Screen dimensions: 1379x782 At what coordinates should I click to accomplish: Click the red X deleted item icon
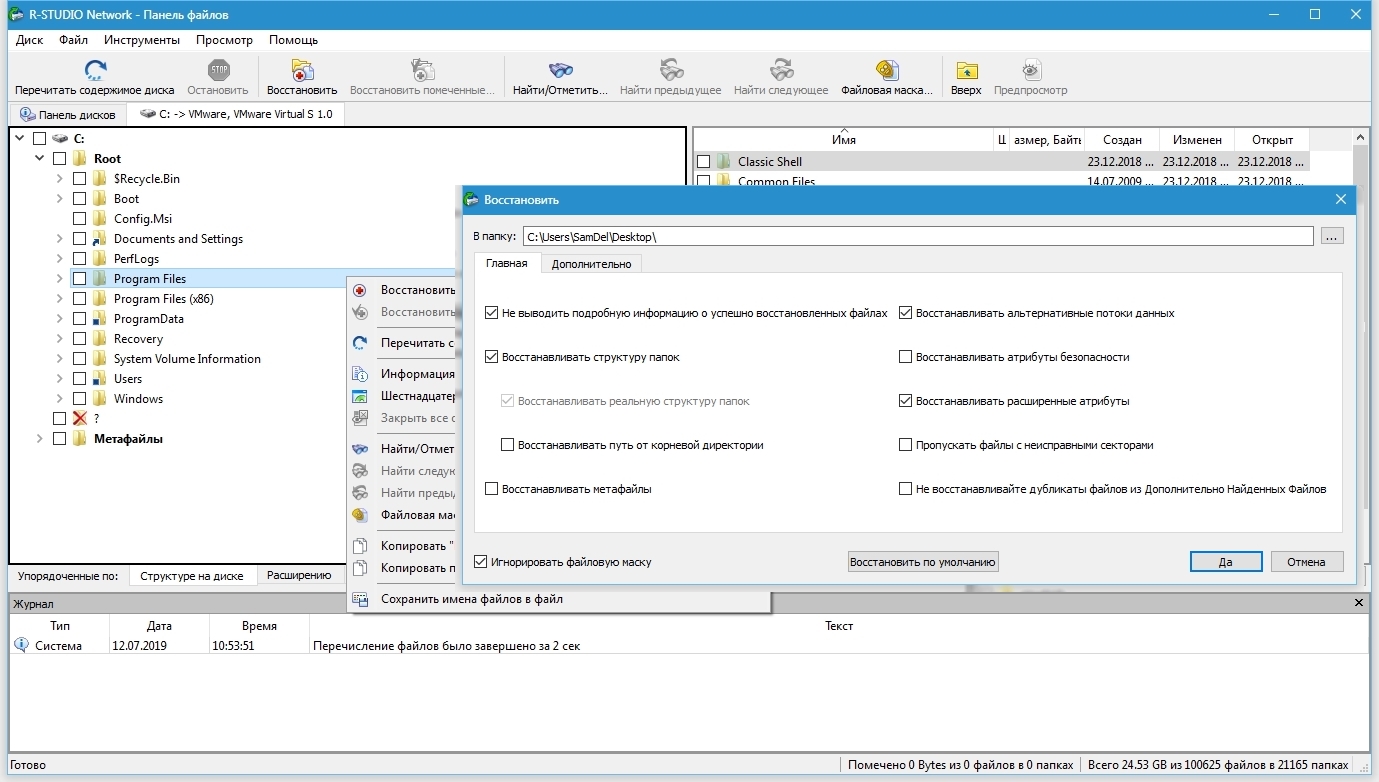click(80, 418)
